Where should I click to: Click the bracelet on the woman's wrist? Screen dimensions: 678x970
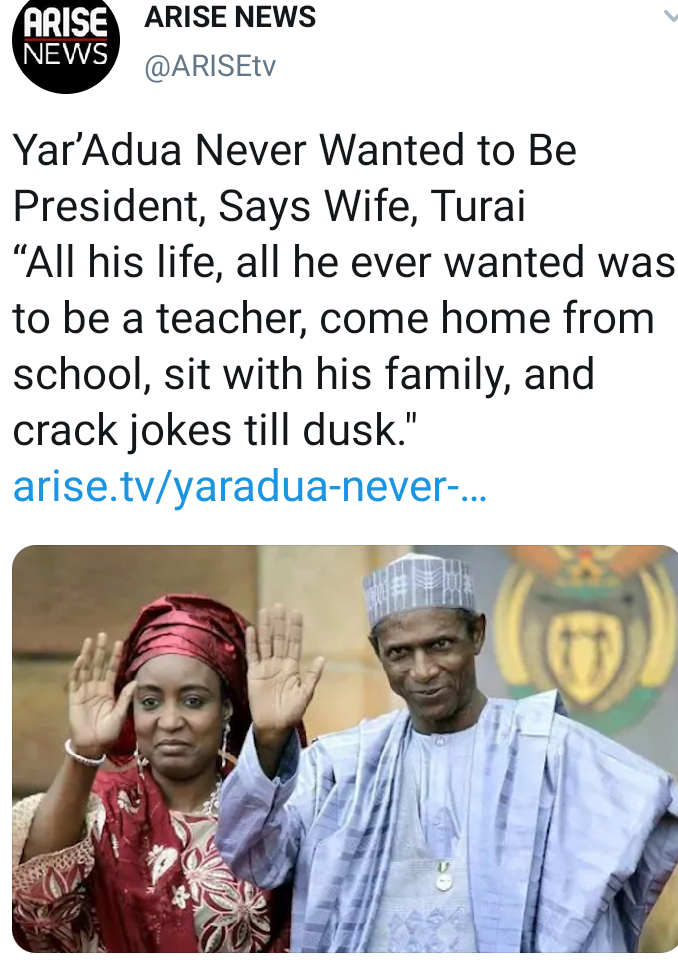pyautogui.click(x=85, y=752)
